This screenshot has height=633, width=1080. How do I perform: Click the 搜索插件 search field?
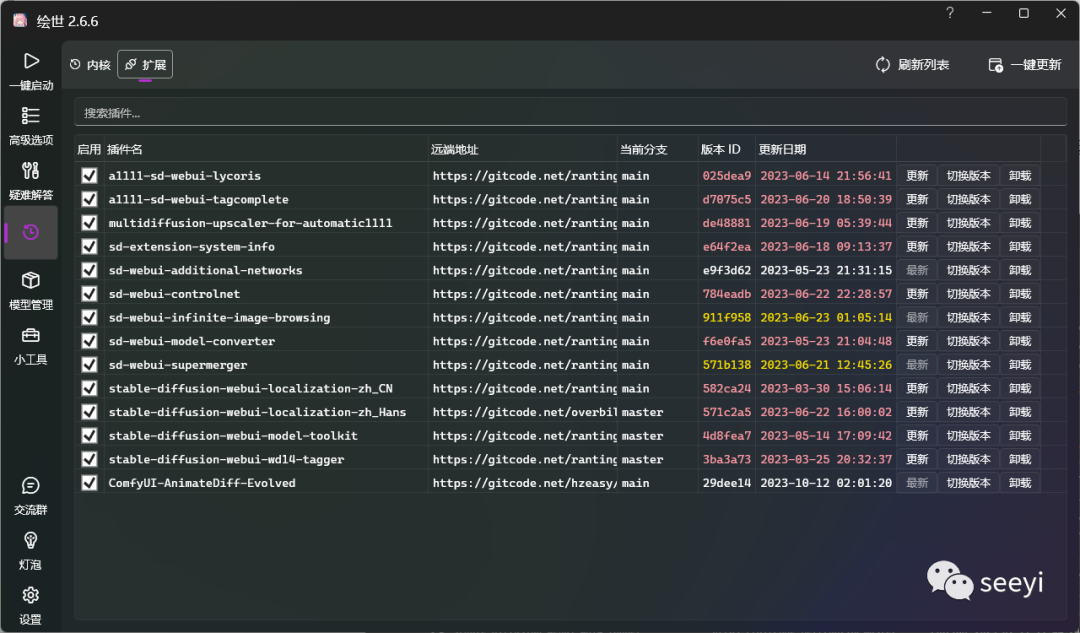coord(570,113)
